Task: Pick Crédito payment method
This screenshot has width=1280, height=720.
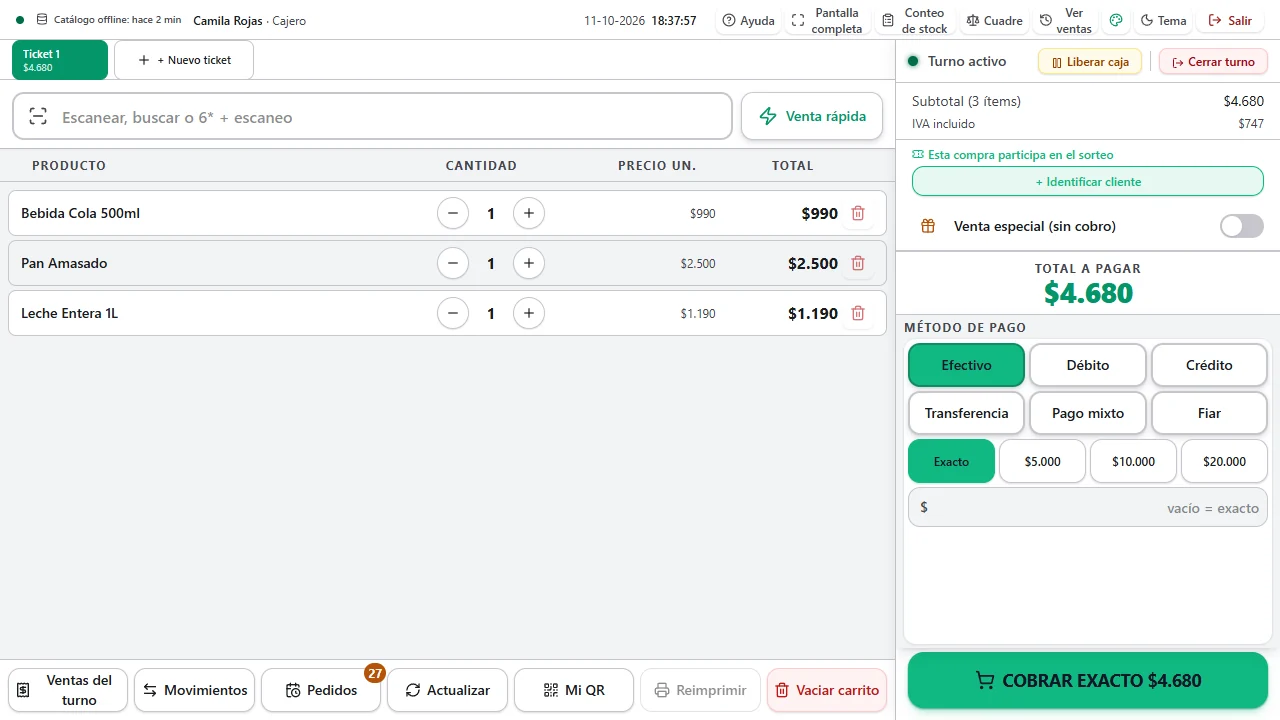Action: point(1209,365)
